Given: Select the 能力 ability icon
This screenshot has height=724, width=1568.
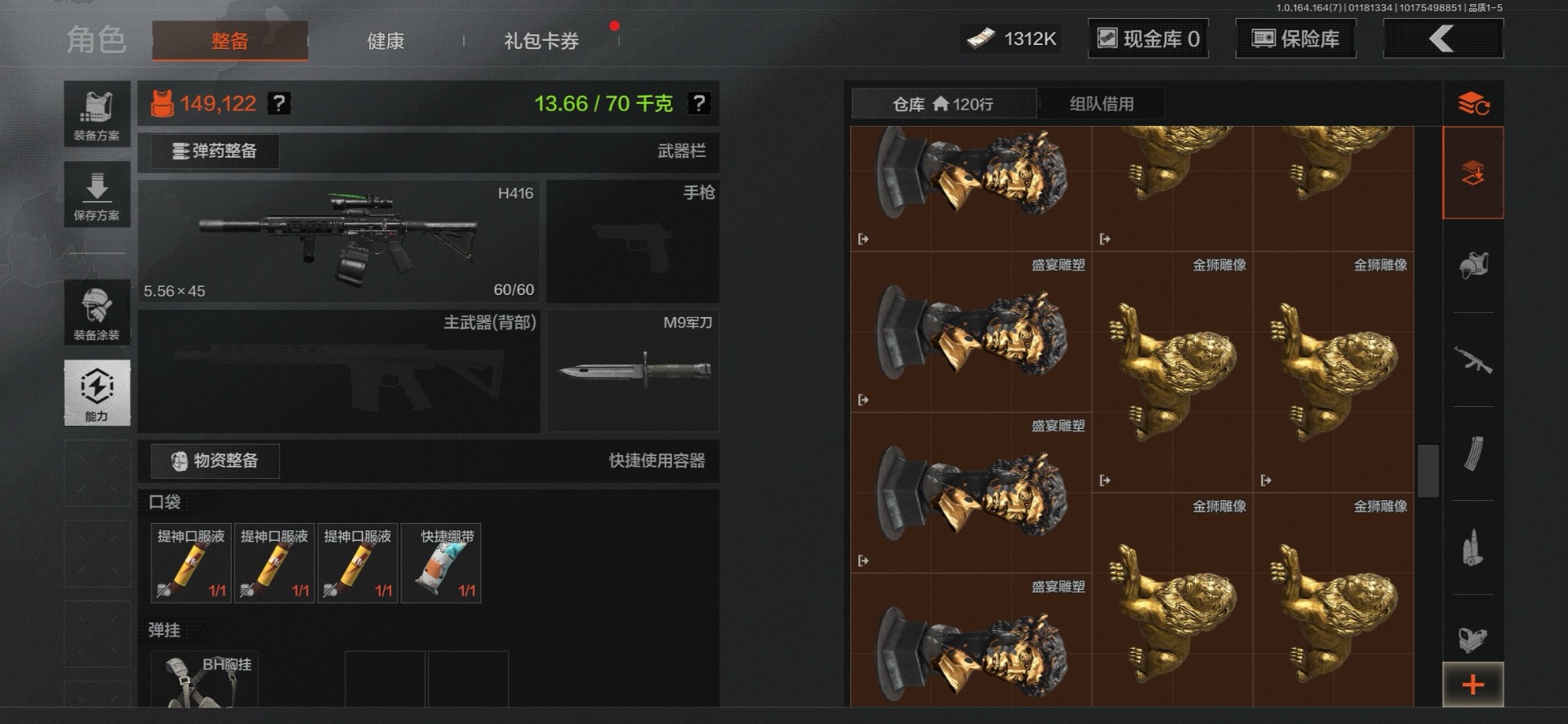Looking at the screenshot, I should [x=97, y=392].
